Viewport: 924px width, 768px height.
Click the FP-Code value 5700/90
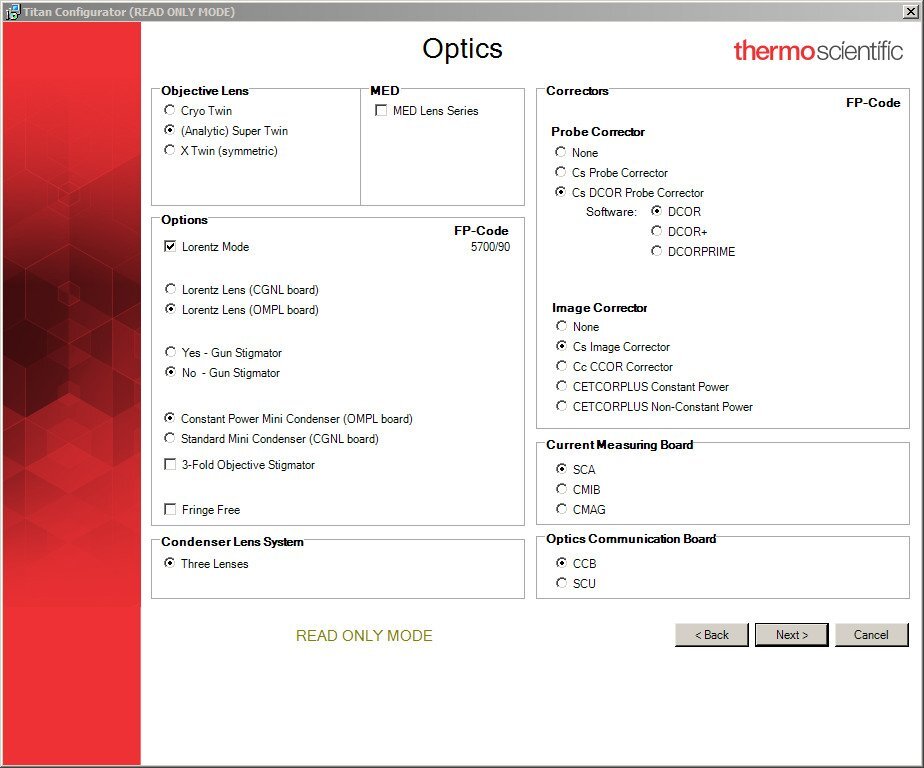490,246
